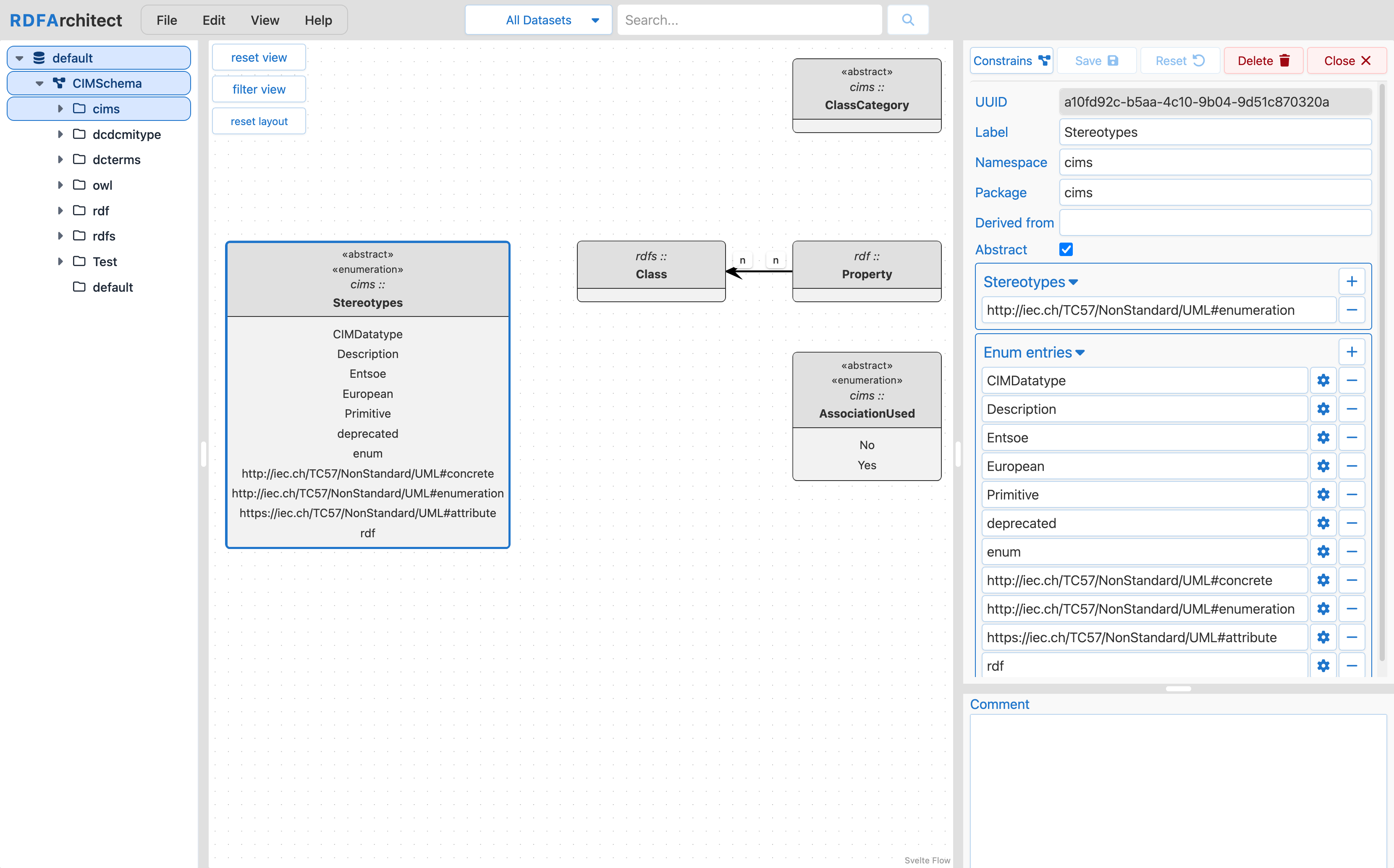Select the default package folder without arrow
Viewport: 1394px width, 868px height.
[103, 287]
